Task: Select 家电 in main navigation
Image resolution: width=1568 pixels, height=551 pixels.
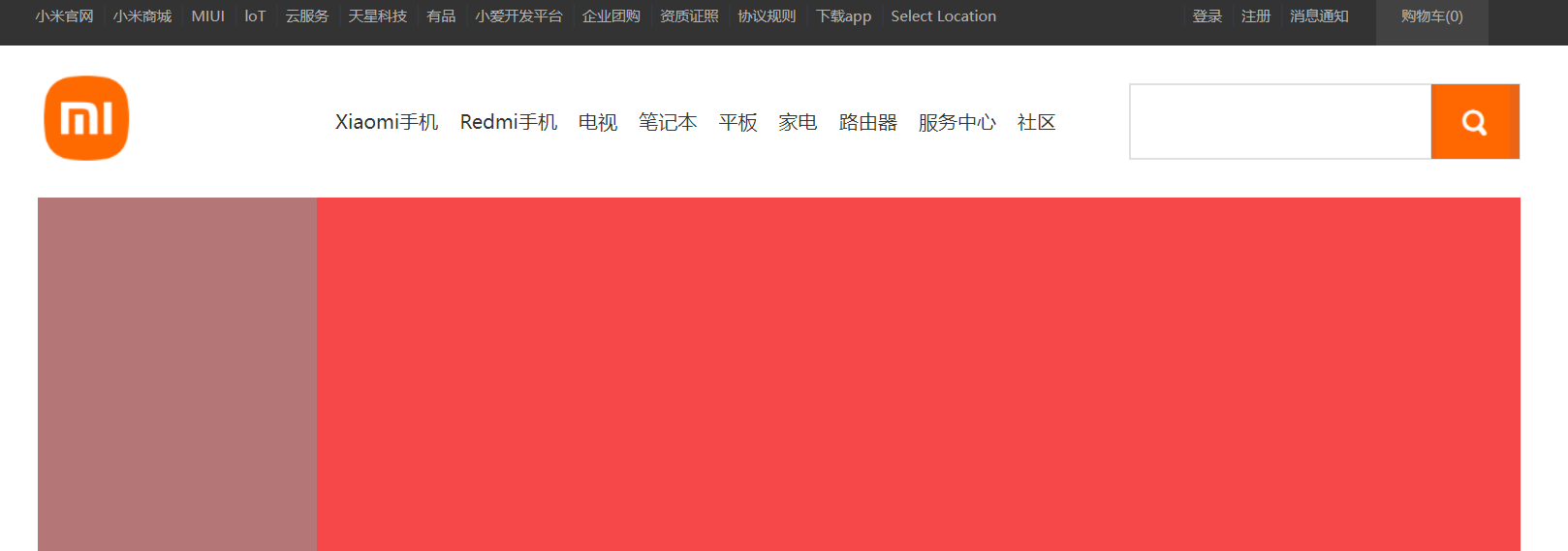Action: click(x=798, y=122)
